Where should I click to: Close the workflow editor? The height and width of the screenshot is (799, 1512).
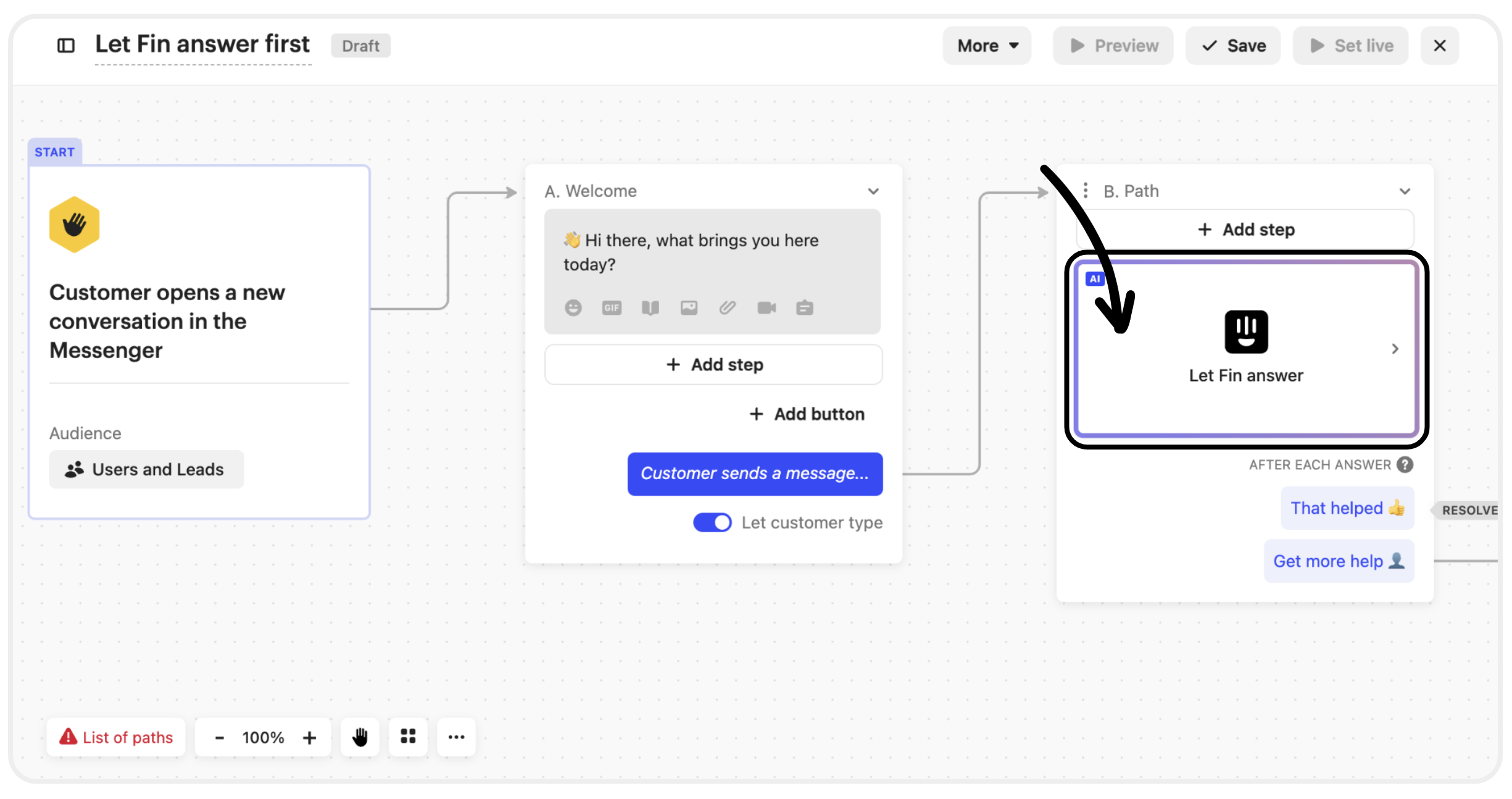pos(1439,46)
